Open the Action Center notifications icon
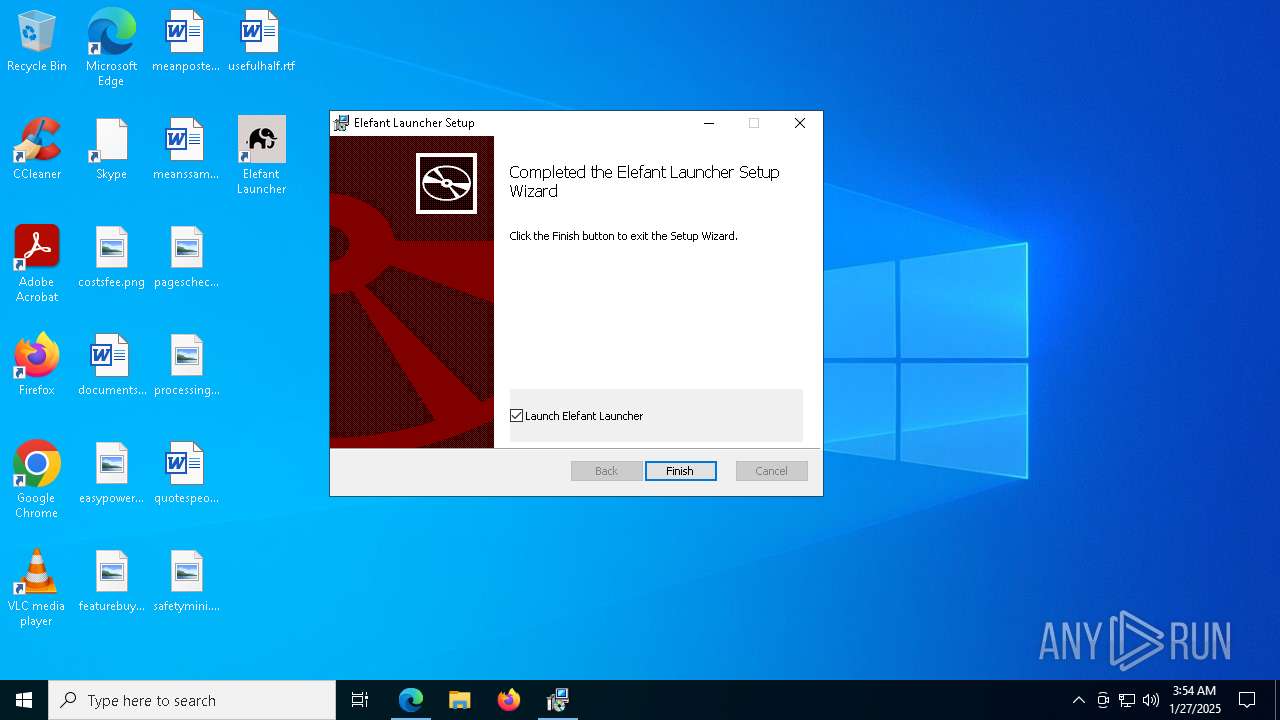Viewport: 1280px width, 720px height. coord(1247,700)
